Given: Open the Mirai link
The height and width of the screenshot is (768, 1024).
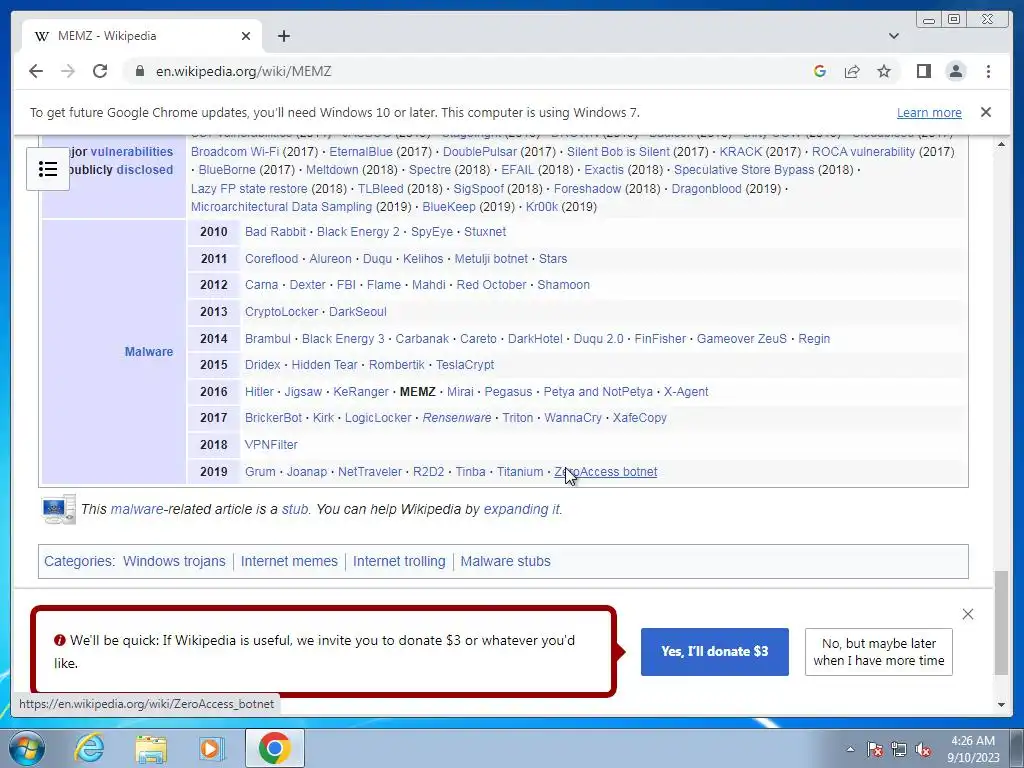Looking at the screenshot, I should 460,392.
